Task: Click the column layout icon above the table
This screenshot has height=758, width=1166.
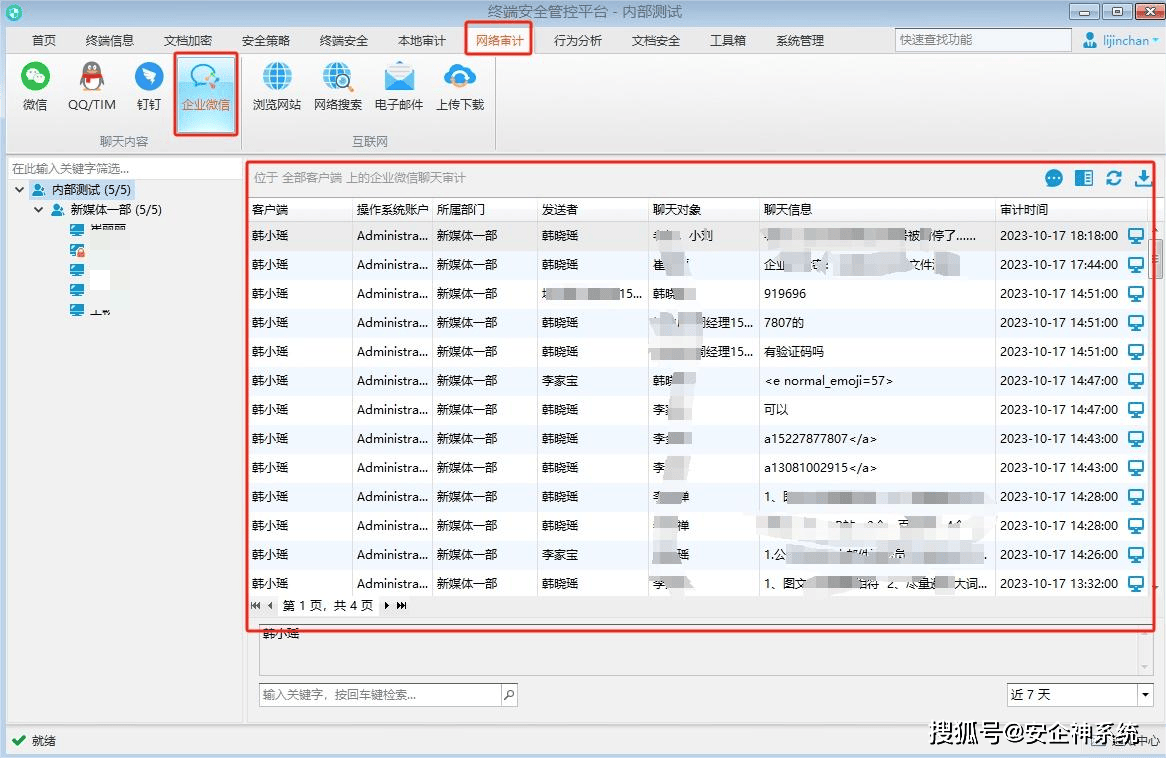Action: tap(1083, 178)
